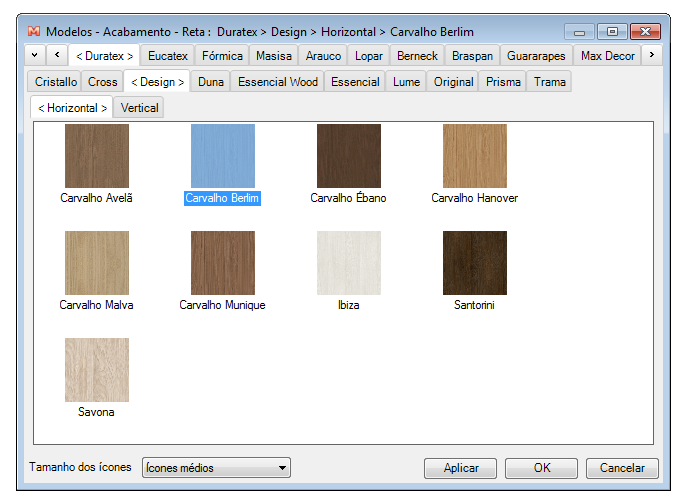Select the Horizontal orientation tab
This screenshot has height=497, width=697.
pos(72,108)
